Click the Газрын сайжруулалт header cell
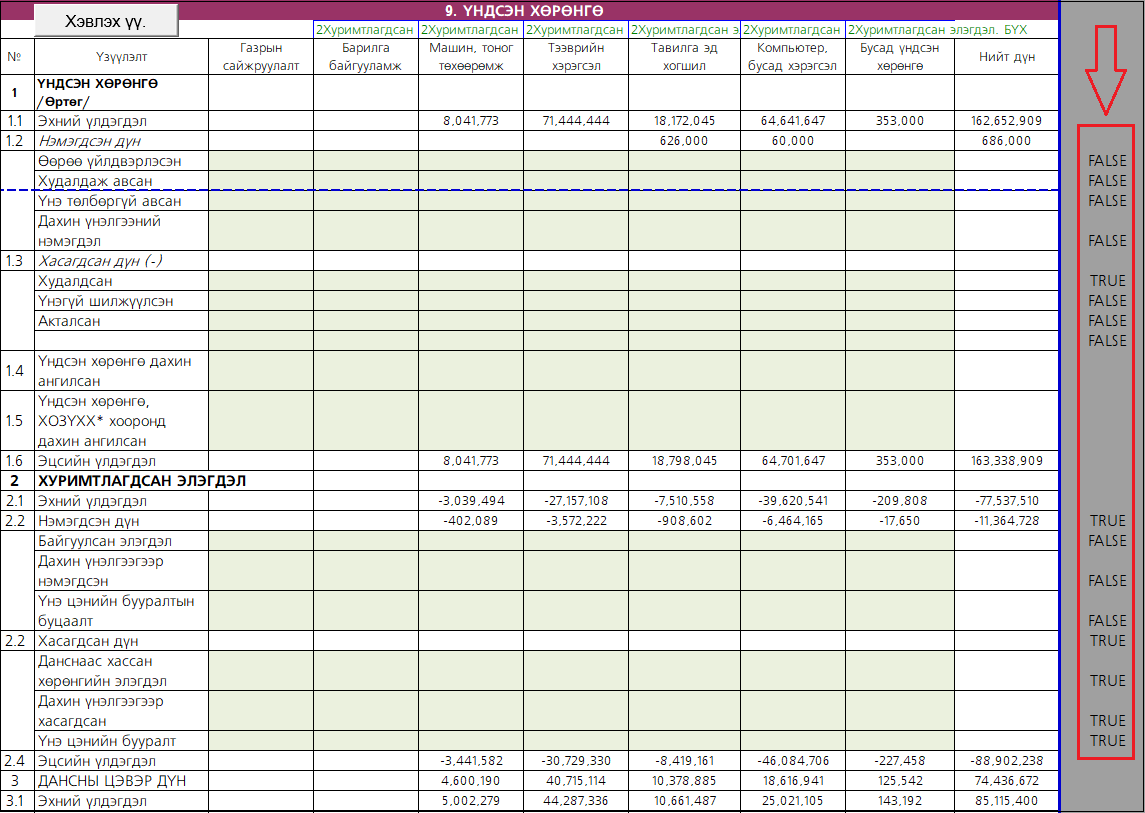 pos(261,57)
